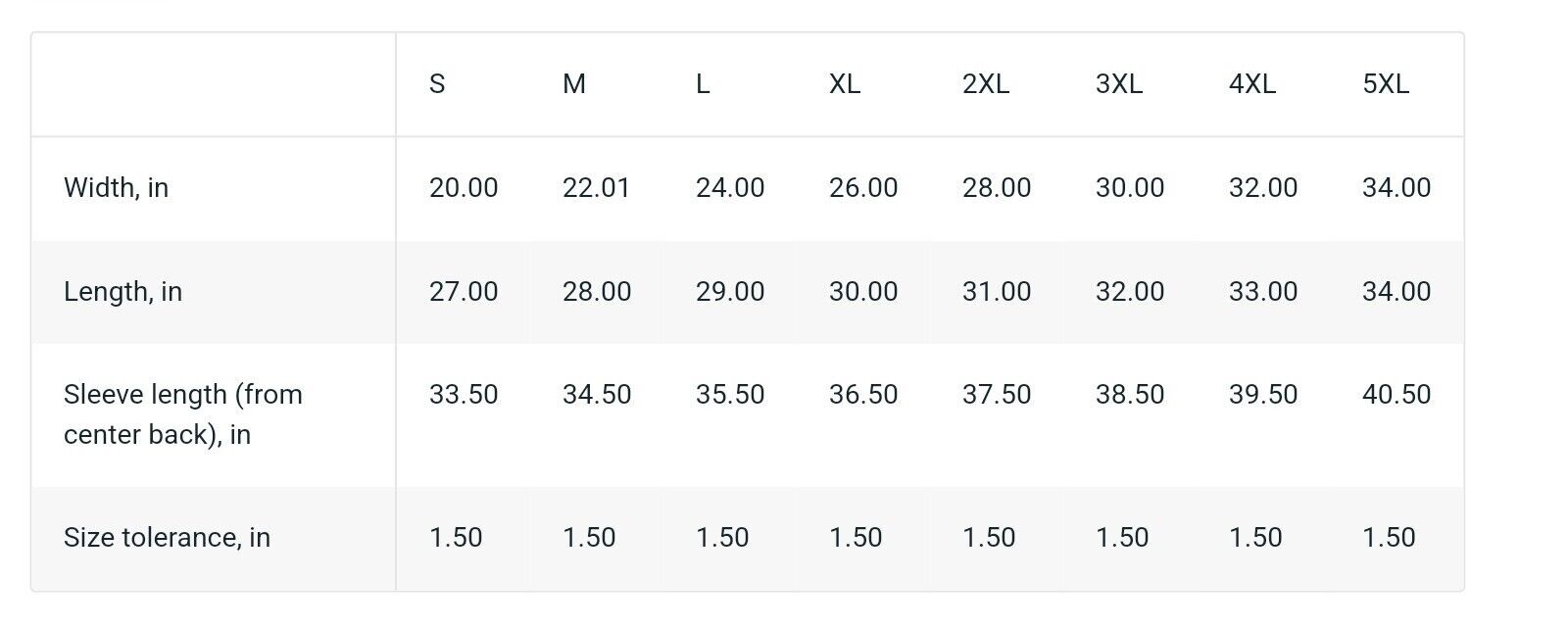
Task: Click the S size column header
Action: point(437,84)
